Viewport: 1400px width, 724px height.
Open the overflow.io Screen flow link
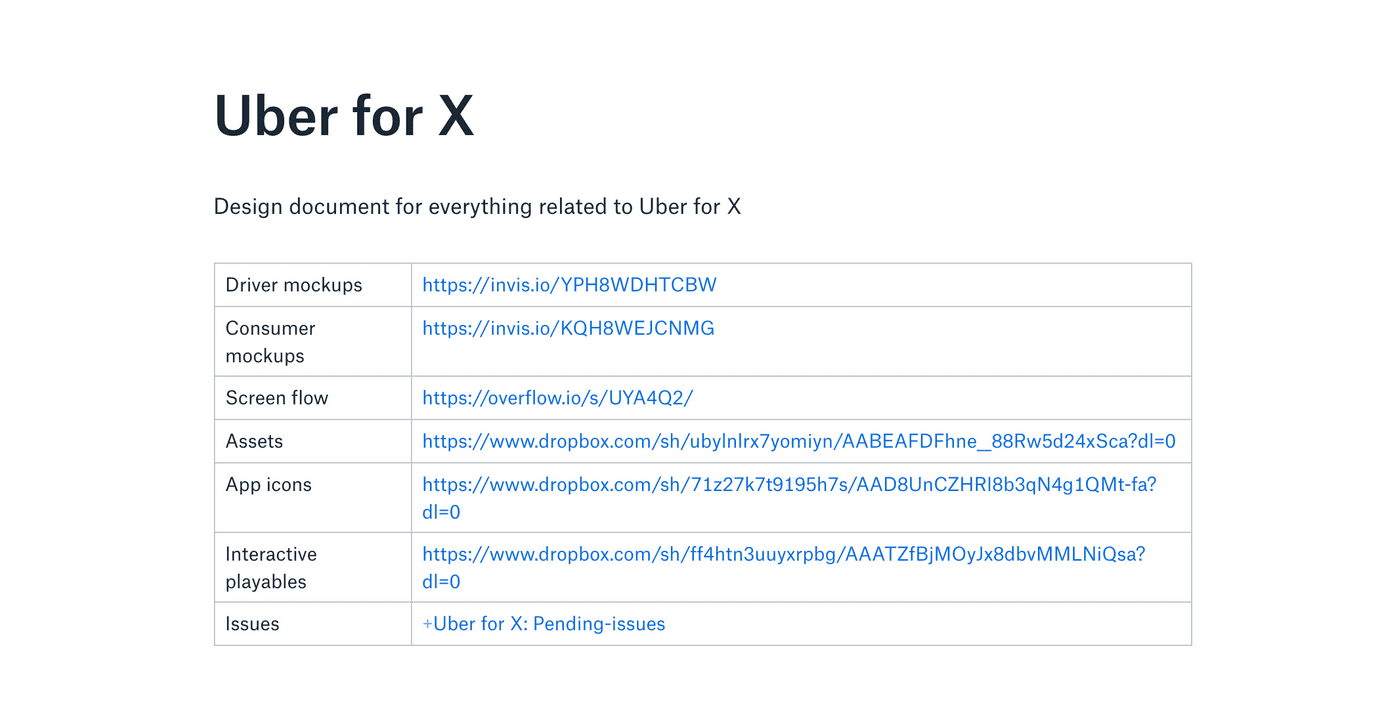(557, 398)
